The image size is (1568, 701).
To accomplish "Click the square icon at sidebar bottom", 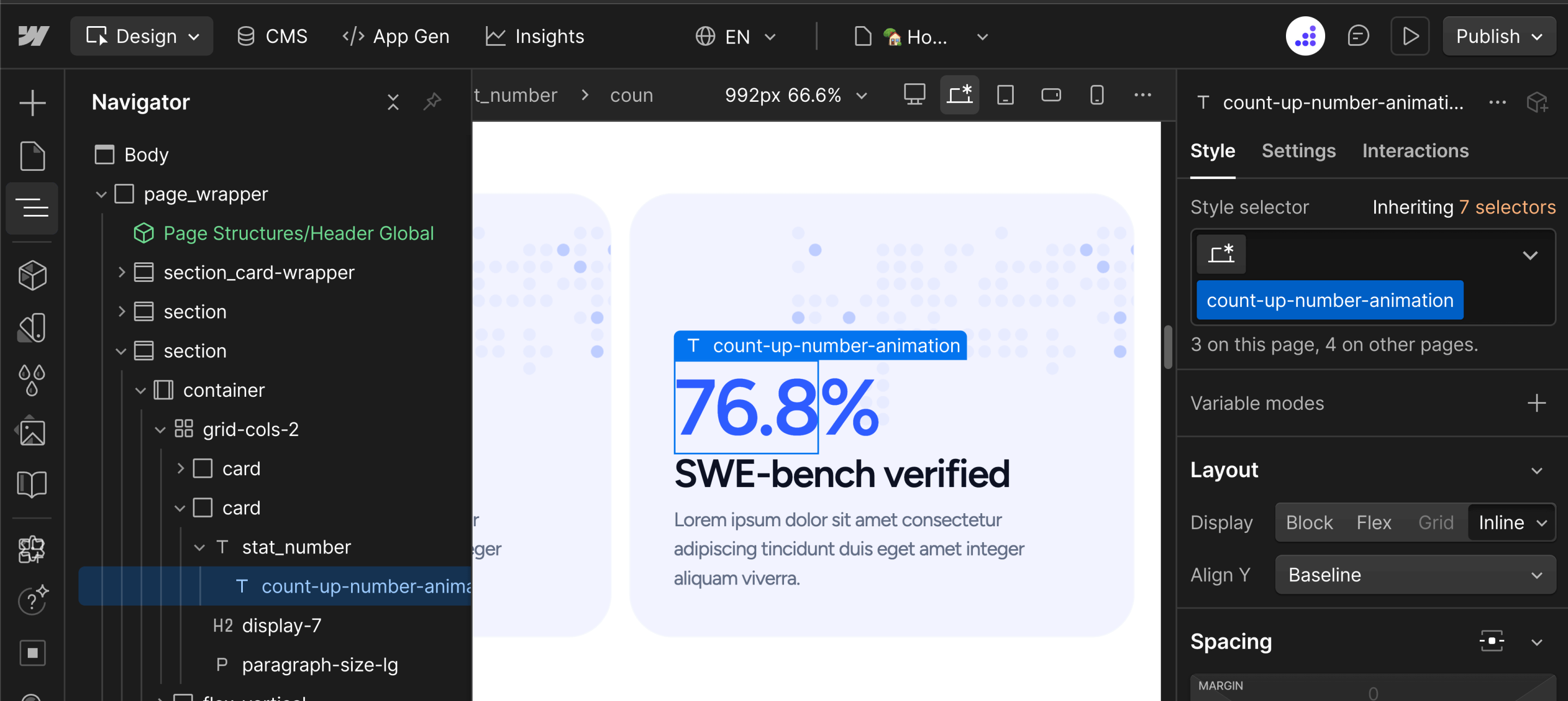I will coord(32,653).
